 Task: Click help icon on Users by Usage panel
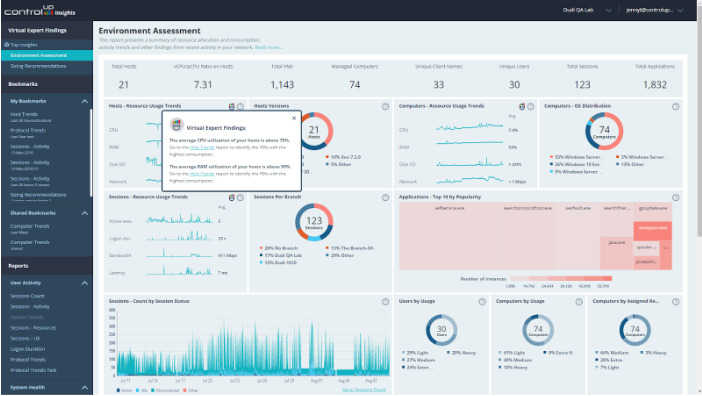[x=482, y=302]
